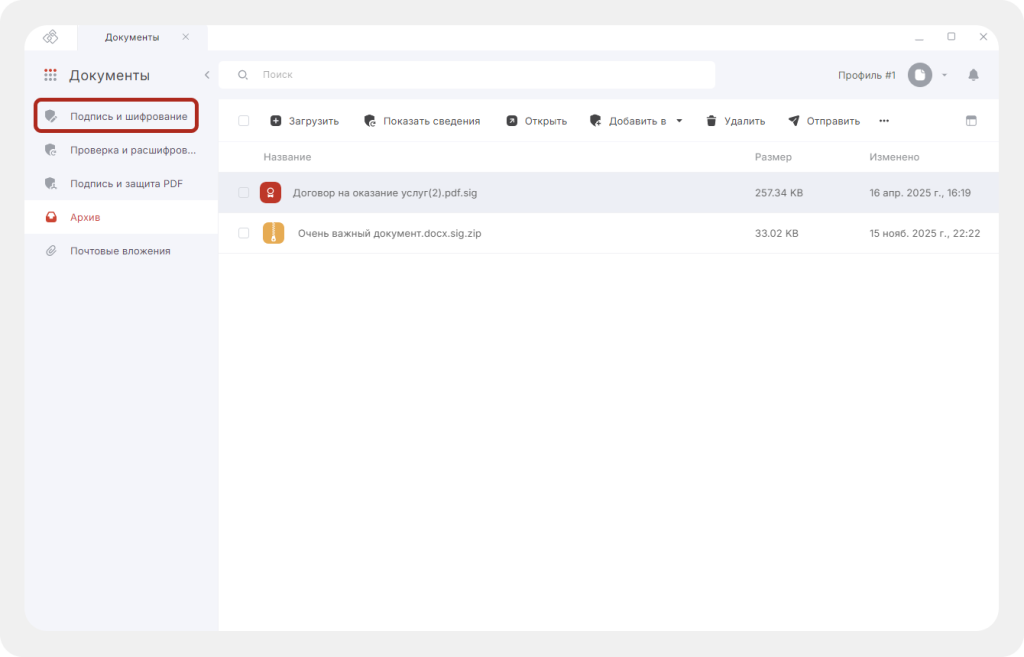Viewport: 1024px width, 657px height.
Task: Click the profile avatar icon
Action: [x=919, y=75]
